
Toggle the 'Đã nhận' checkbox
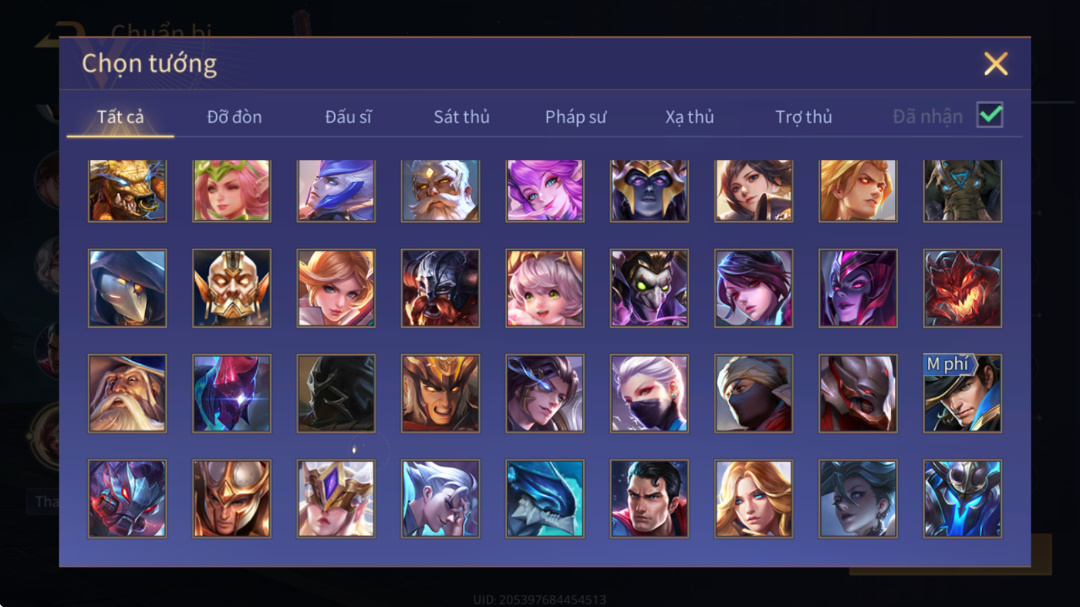[x=990, y=115]
